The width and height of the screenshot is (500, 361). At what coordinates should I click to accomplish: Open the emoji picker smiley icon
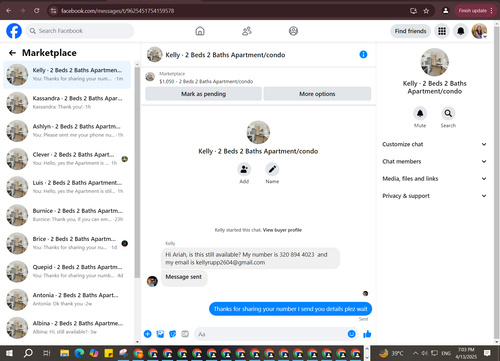pyautogui.click(x=351, y=334)
